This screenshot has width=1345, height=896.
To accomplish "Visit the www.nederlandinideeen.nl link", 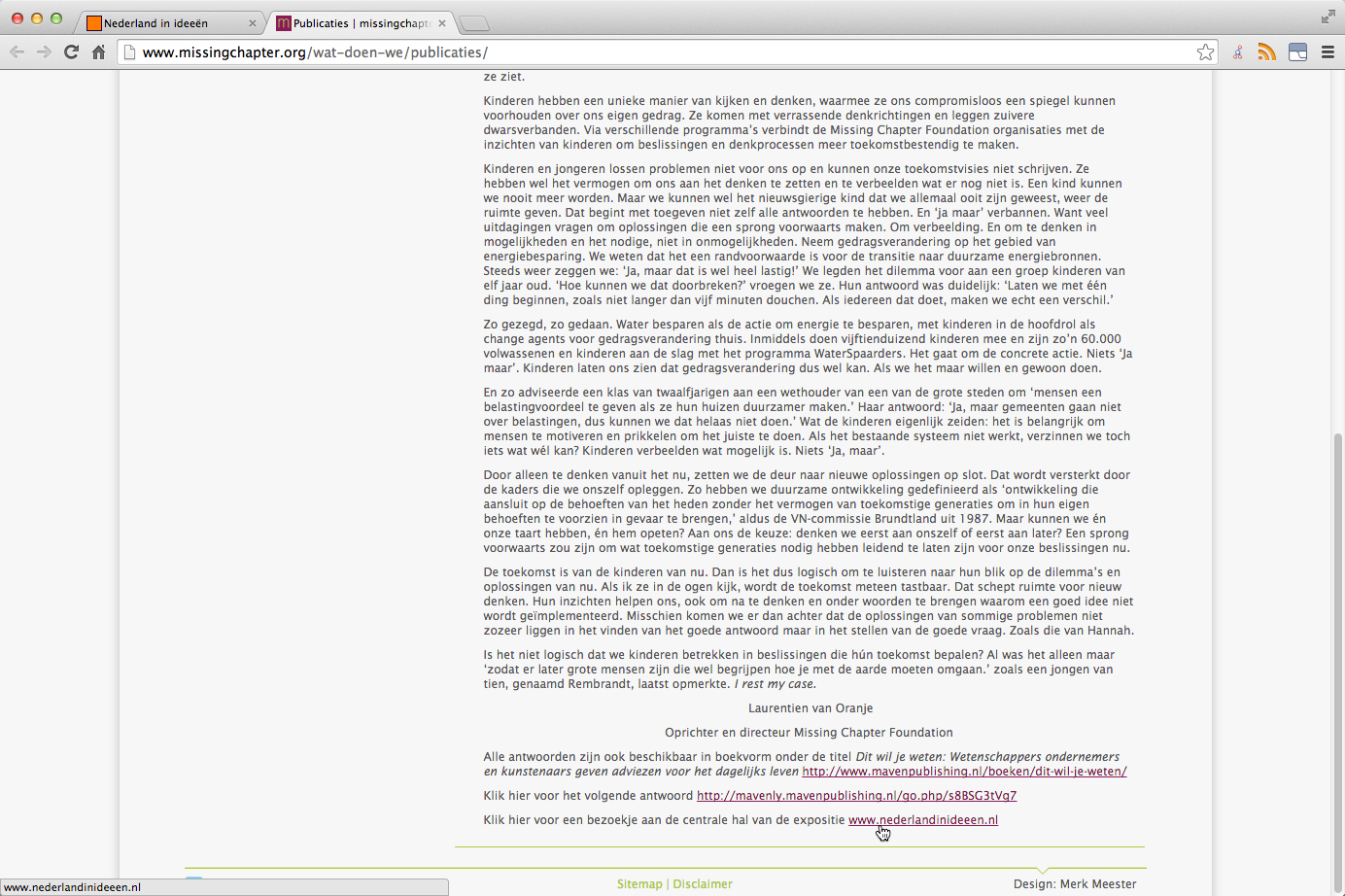I will [922, 820].
